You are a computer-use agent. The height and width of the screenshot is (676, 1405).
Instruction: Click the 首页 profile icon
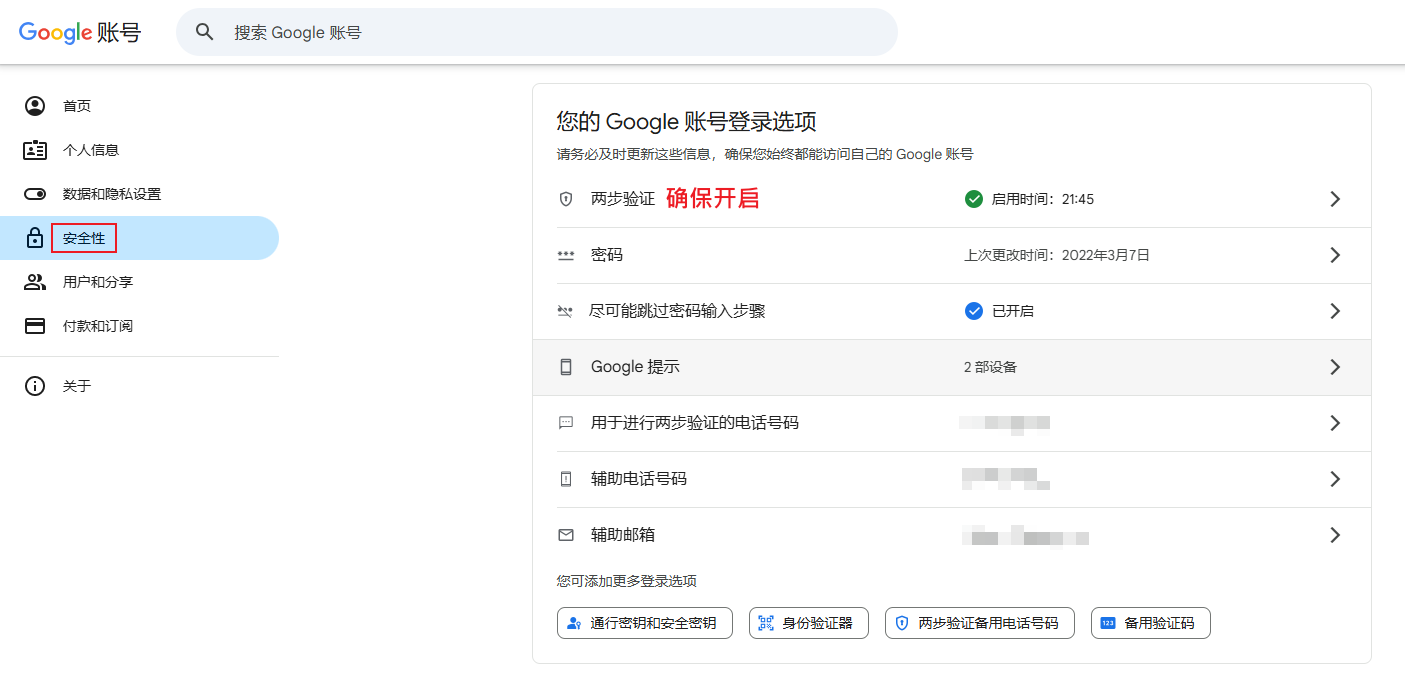35,106
